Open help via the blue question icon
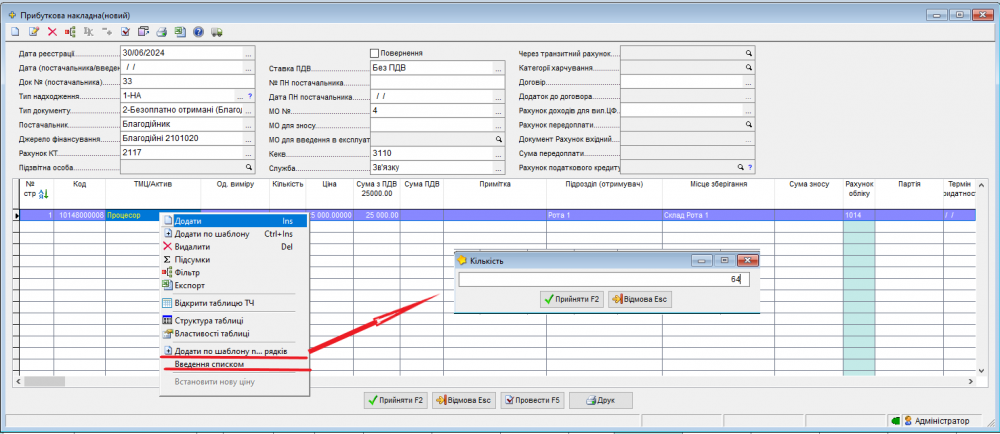 coord(198,32)
